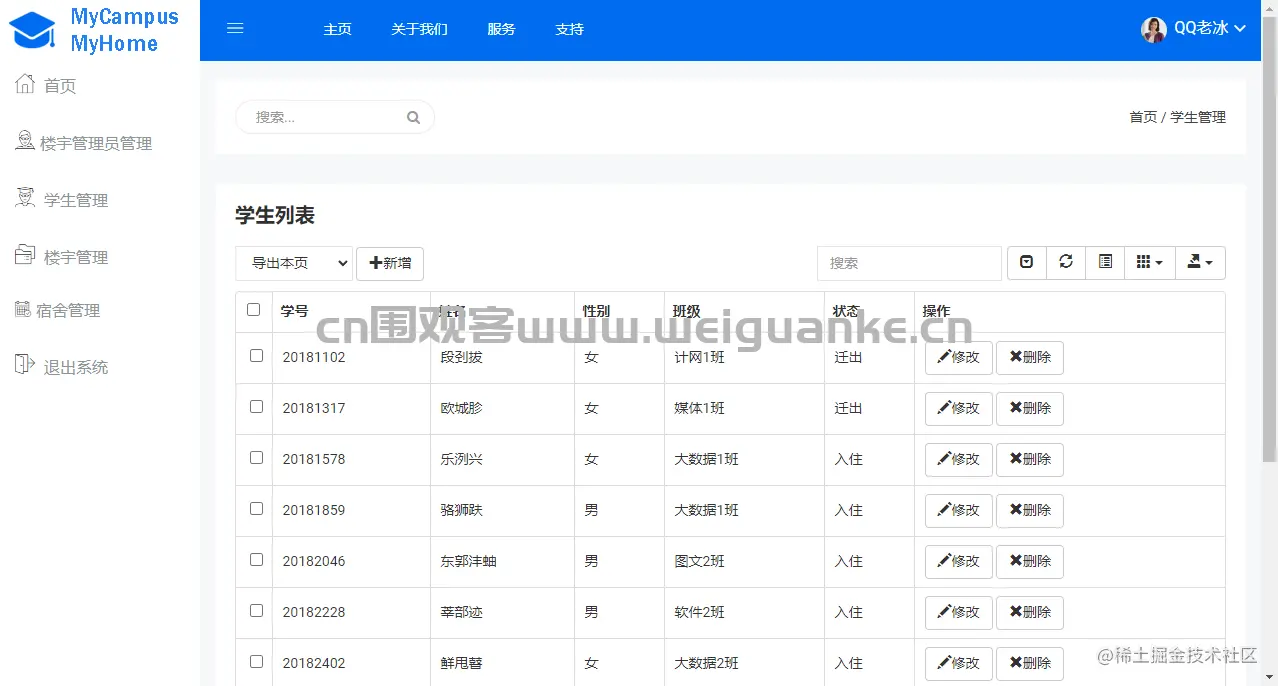Click the 学生管理 sidebar icon
The height and width of the screenshot is (686, 1278).
tap(25, 198)
